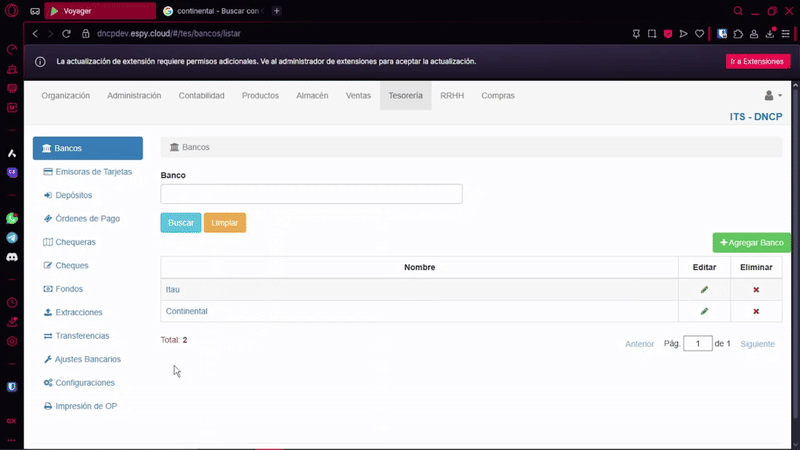Delete the Itau bank with the red X
800x450 pixels.
[x=756, y=290]
